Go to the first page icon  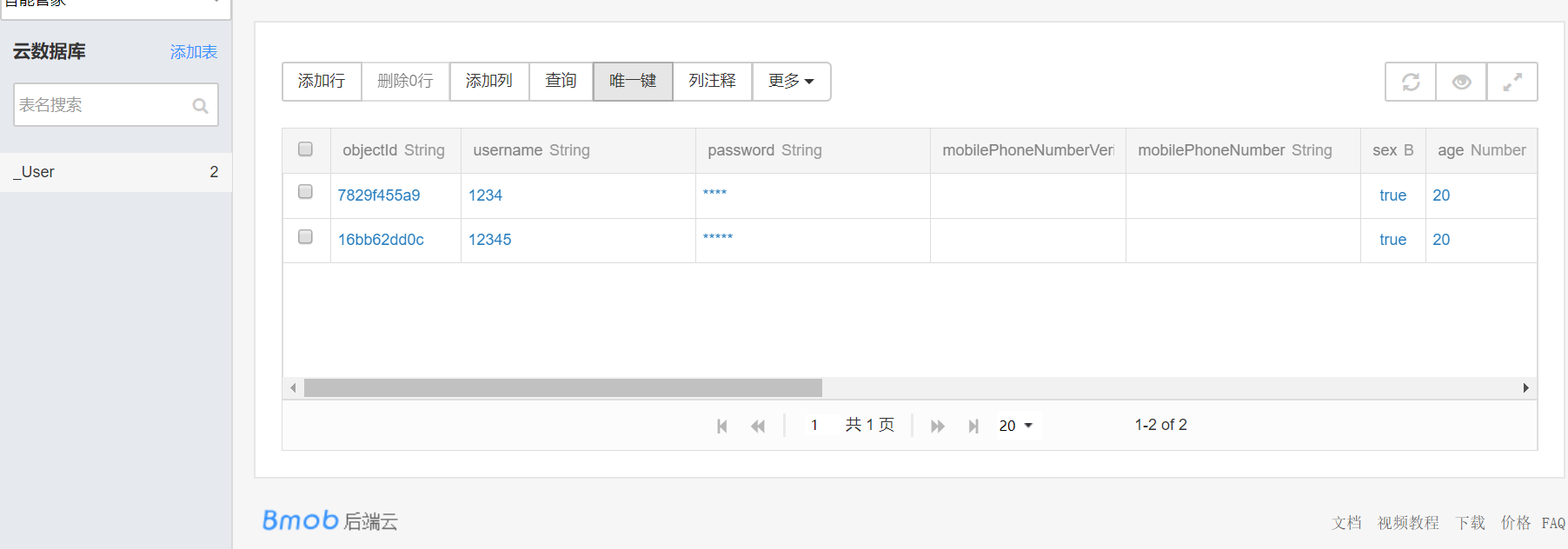point(721,426)
